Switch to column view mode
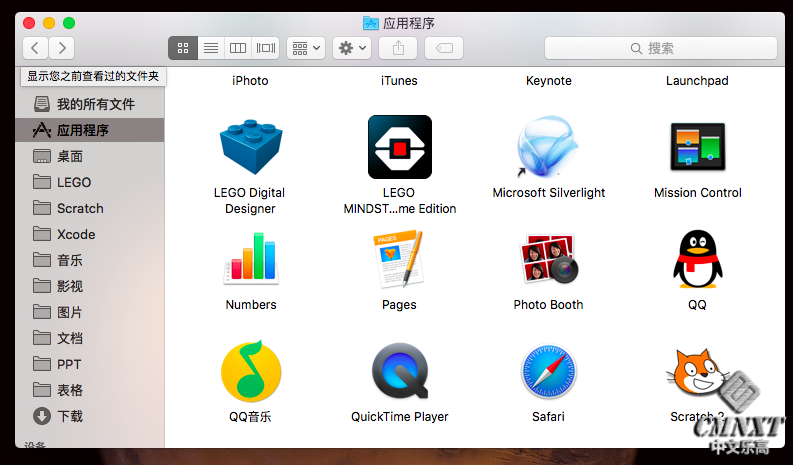 coord(238,48)
